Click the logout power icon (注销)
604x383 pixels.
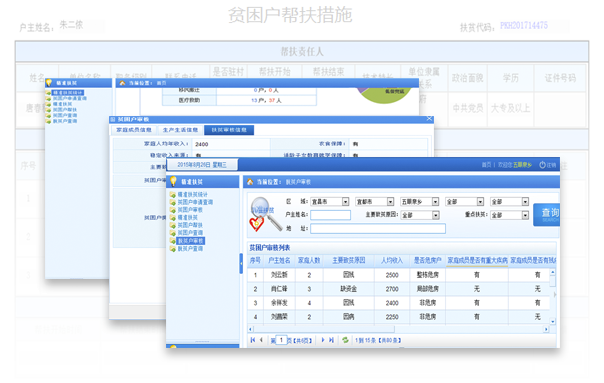coord(542,165)
